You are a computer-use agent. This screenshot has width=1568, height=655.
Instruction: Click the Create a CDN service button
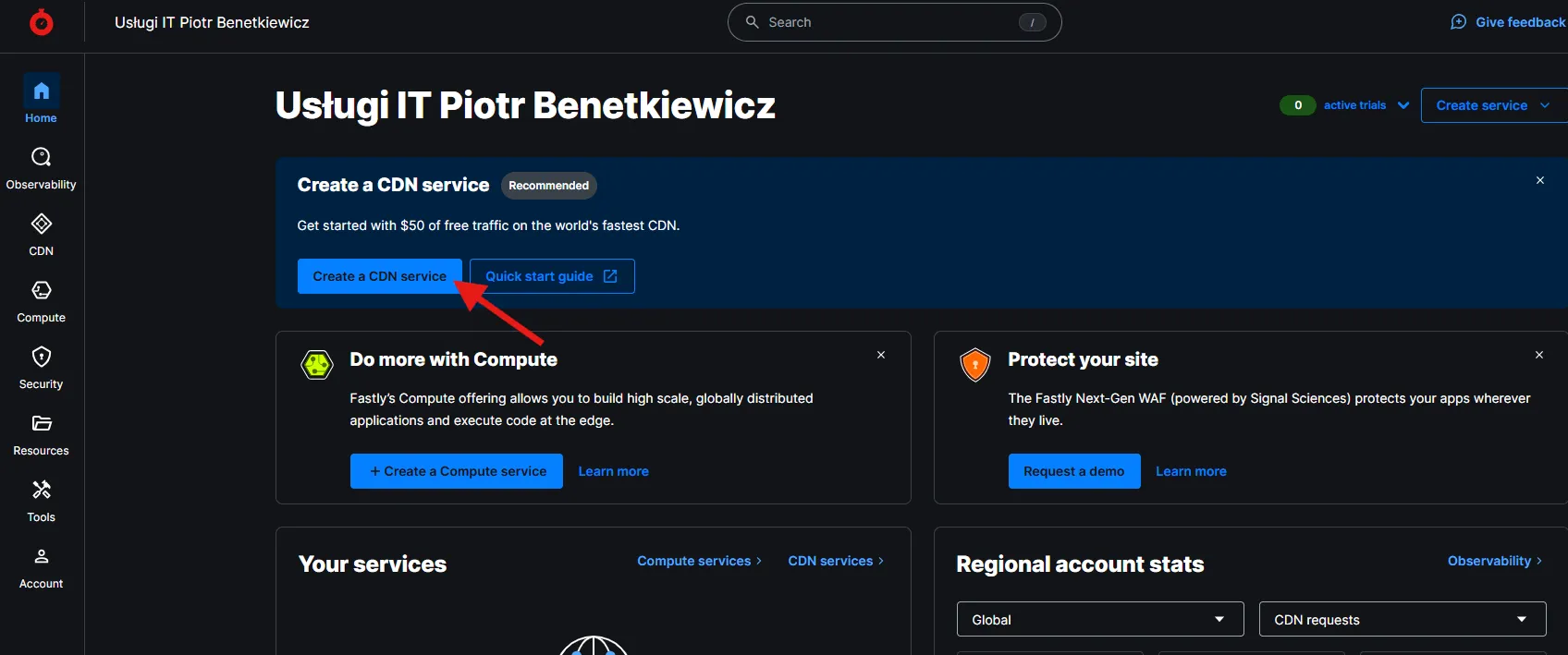pyautogui.click(x=379, y=276)
